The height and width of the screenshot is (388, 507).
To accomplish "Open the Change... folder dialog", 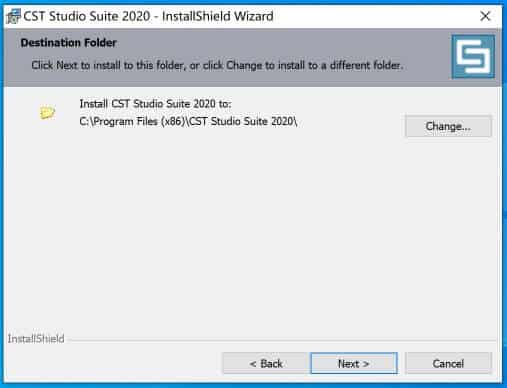I will 448,126.
